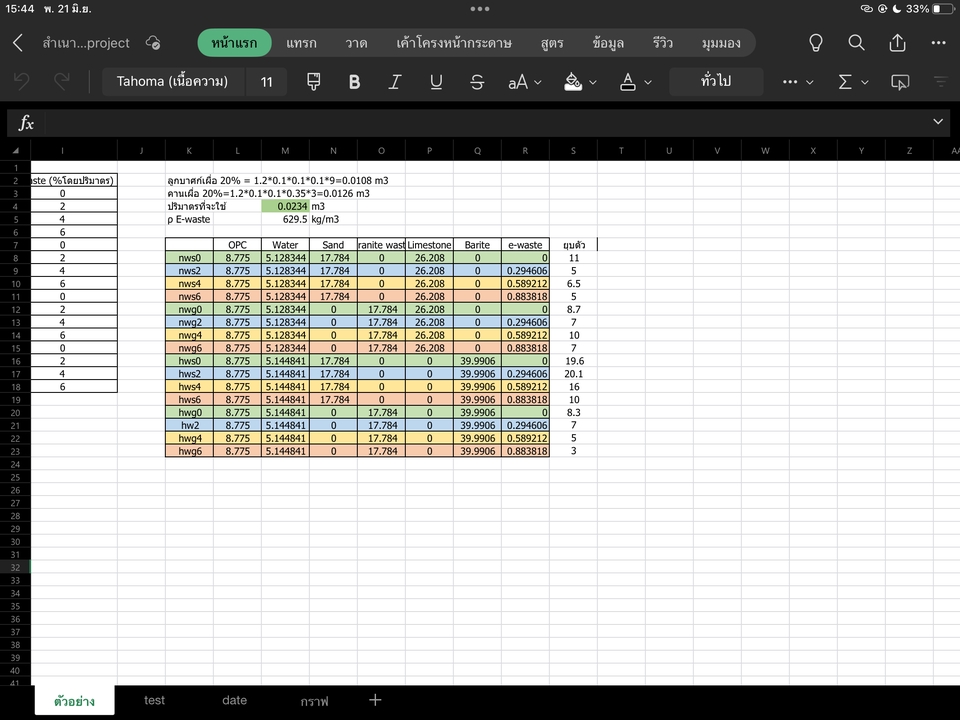Open the aA font size options dropdown
960x720 pixels.
524,81
